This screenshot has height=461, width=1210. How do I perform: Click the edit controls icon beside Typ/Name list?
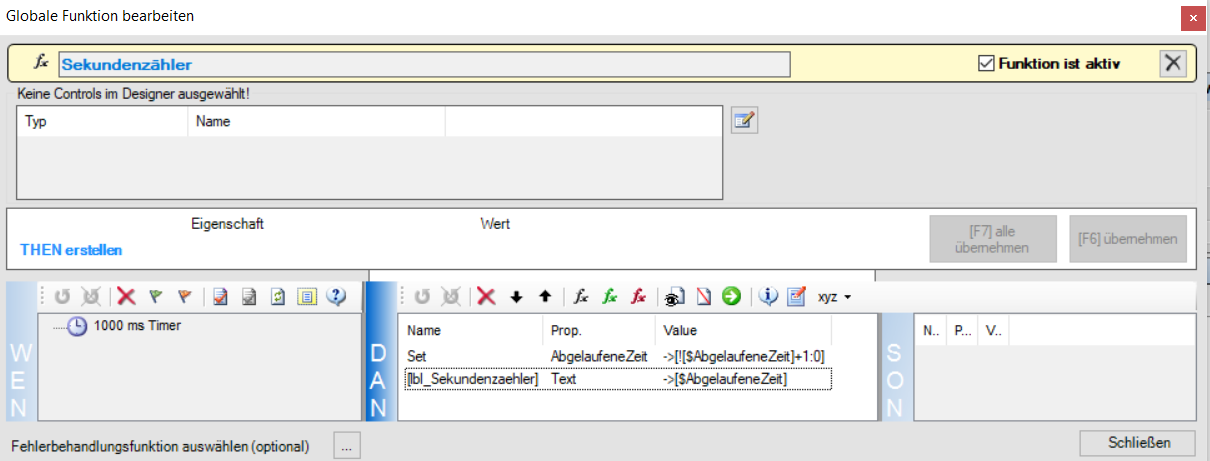(x=743, y=122)
